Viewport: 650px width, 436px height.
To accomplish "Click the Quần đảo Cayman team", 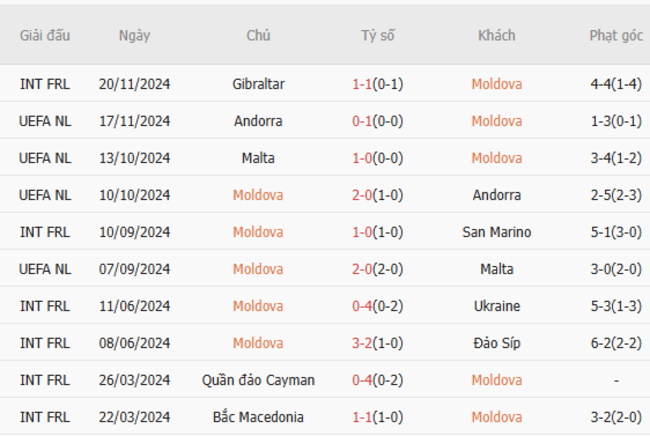I will [x=258, y=380].
